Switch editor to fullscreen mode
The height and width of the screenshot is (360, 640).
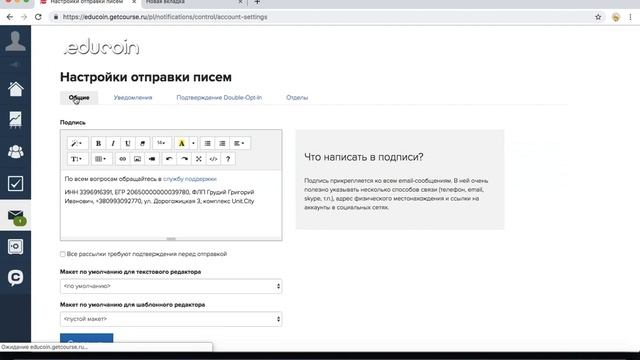click(198, 159)
